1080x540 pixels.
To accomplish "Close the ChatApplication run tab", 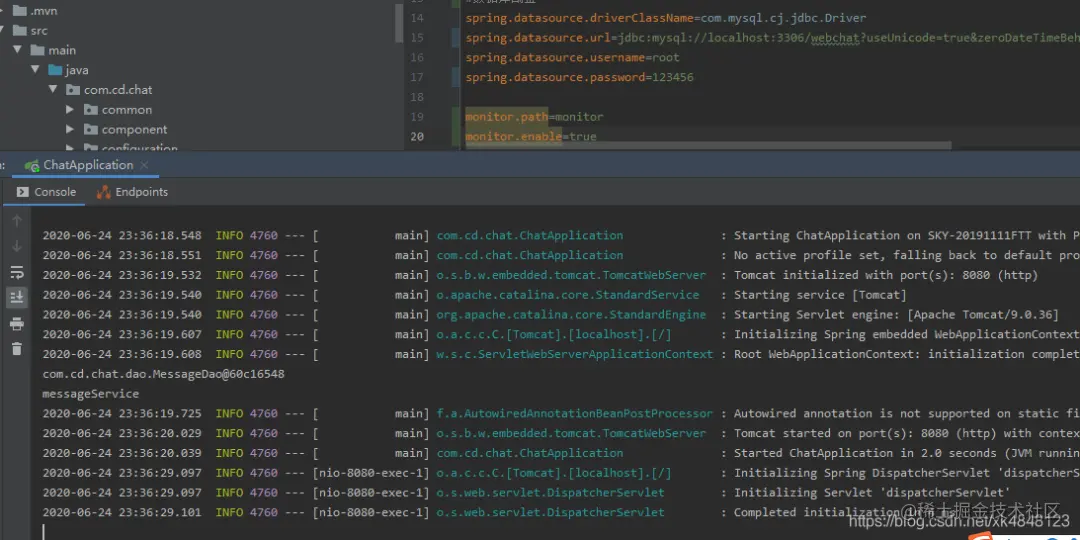I will pos(144,165).
